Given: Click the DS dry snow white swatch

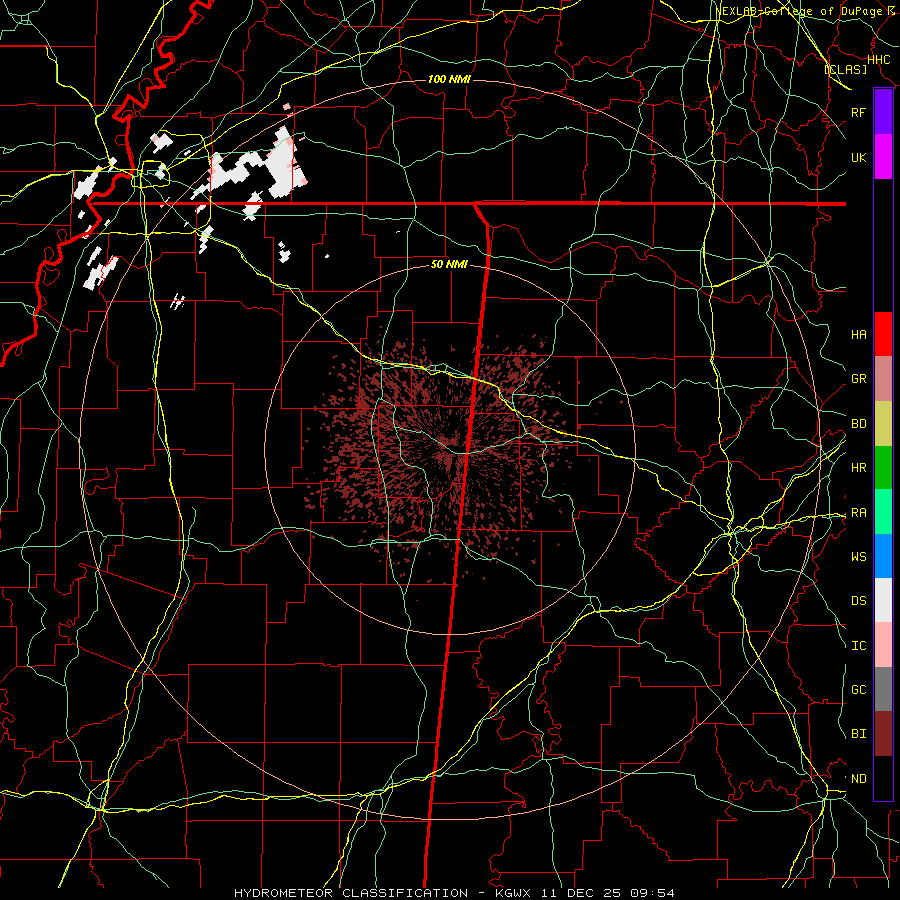Looking at the screenshot, I should tap(883, 600).
